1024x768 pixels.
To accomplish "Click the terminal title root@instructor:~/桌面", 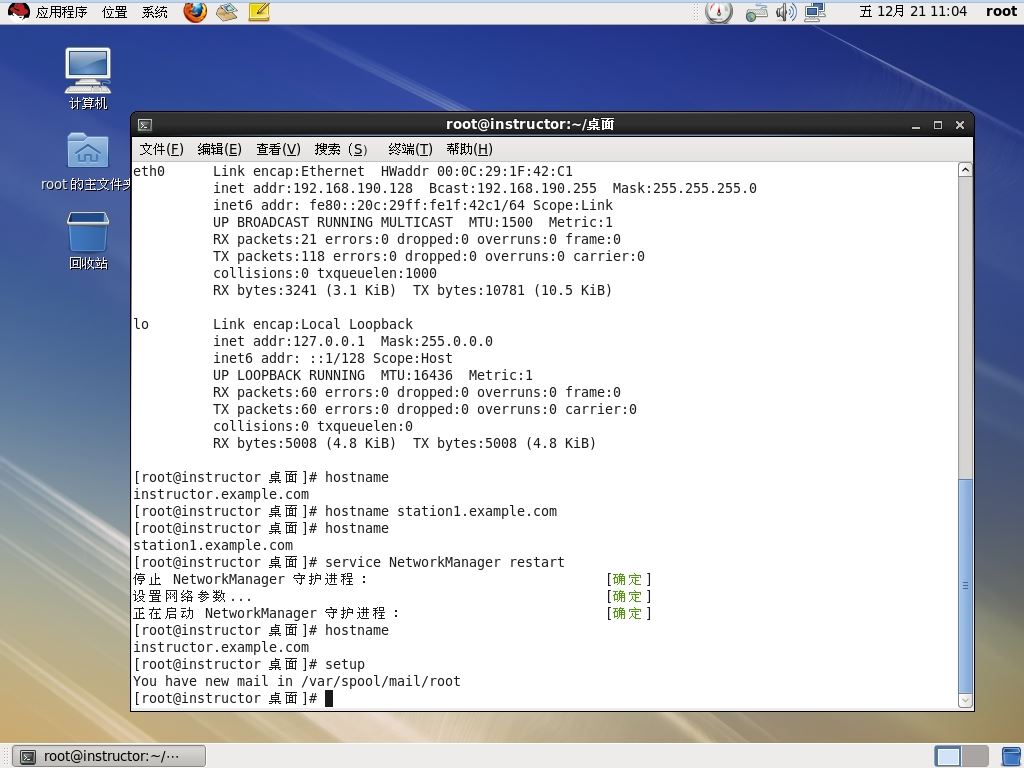I will 530,124.
